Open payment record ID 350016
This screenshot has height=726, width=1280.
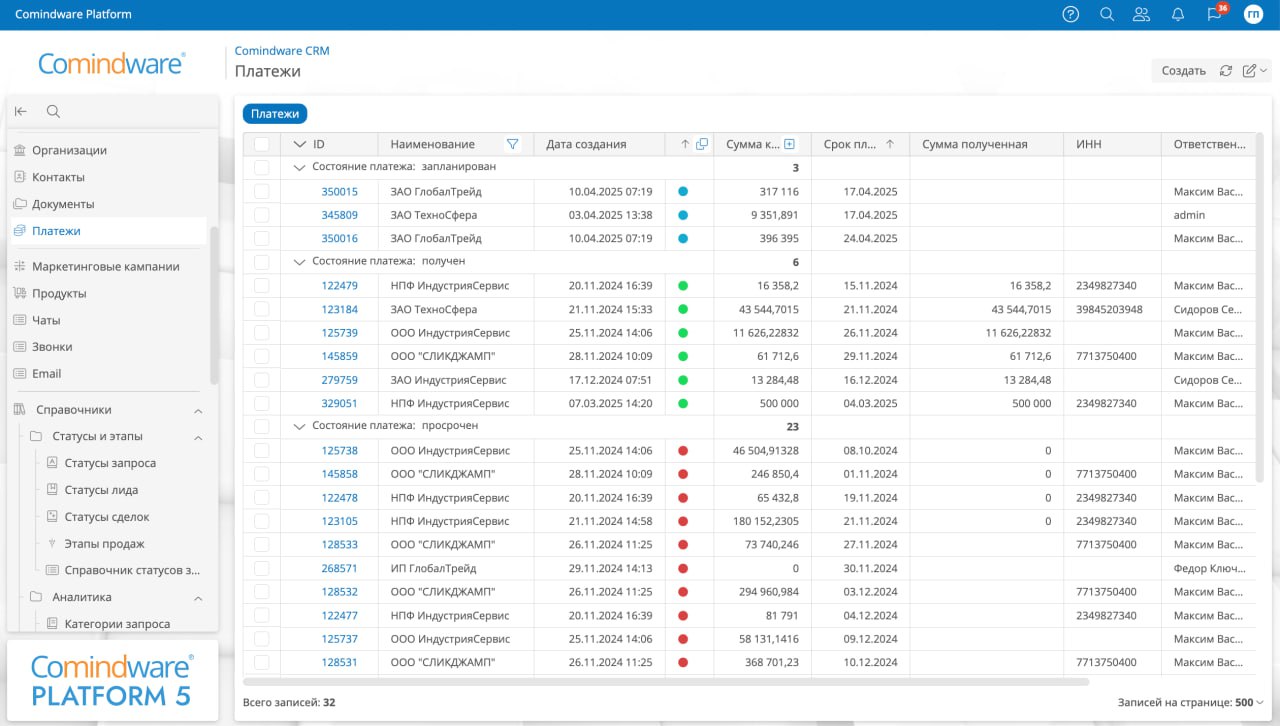pos(340,238)
